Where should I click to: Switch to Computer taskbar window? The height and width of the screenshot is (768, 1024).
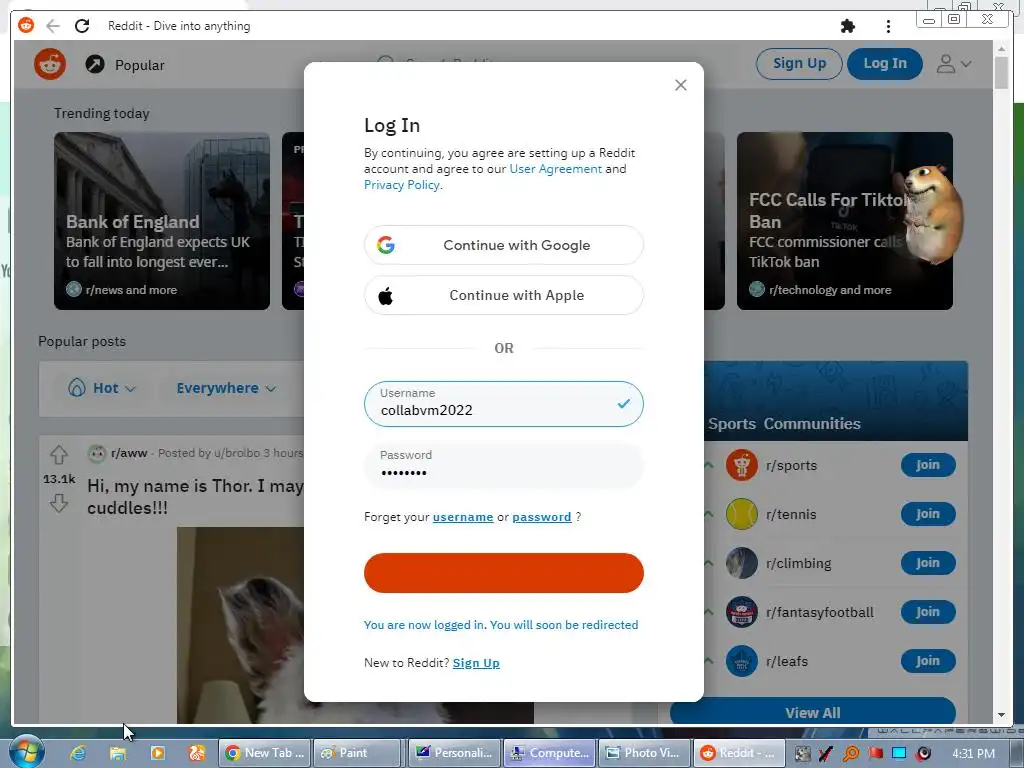(549, 753)
